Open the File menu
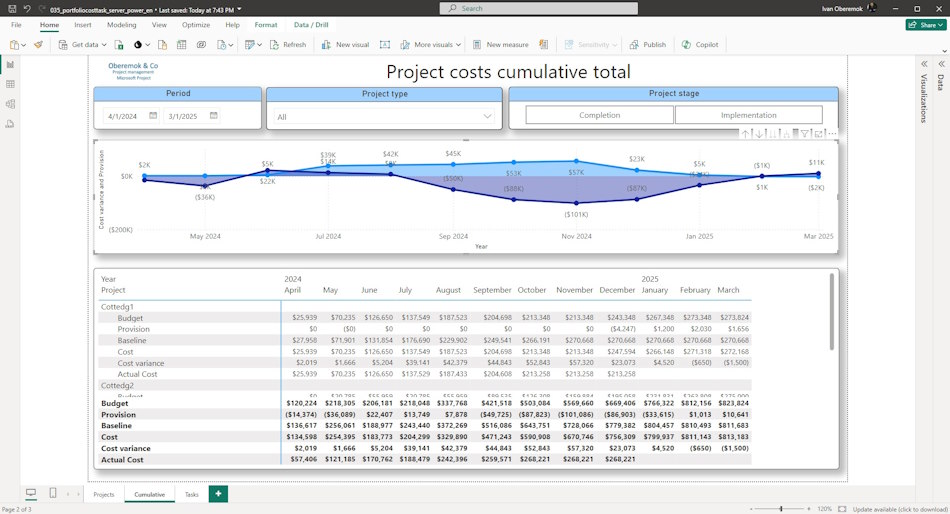 click(16, 25)
